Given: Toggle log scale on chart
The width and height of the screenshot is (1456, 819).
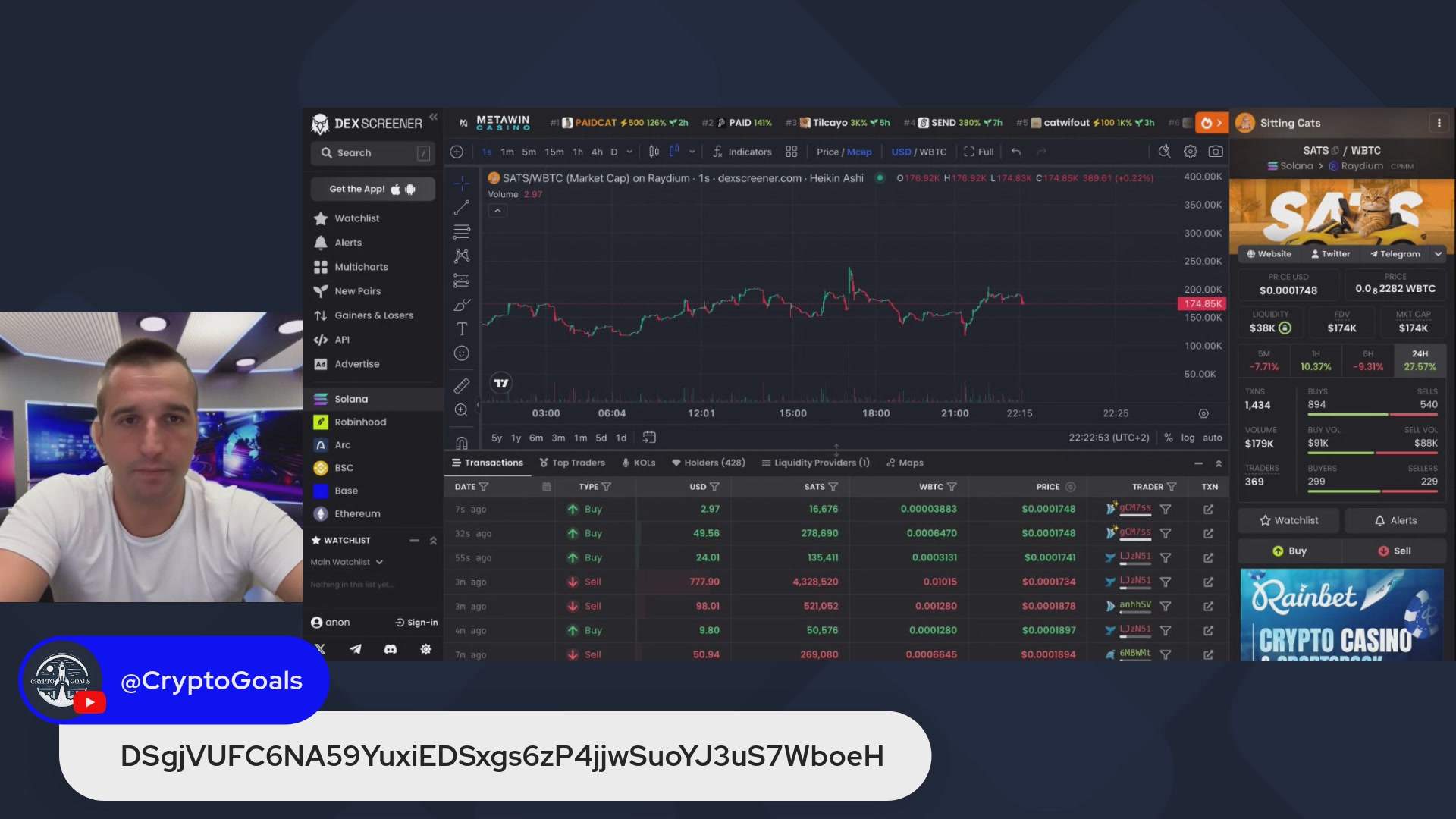Looking at the screenshot, I should pyautogui.click(x=1188, y=438).
